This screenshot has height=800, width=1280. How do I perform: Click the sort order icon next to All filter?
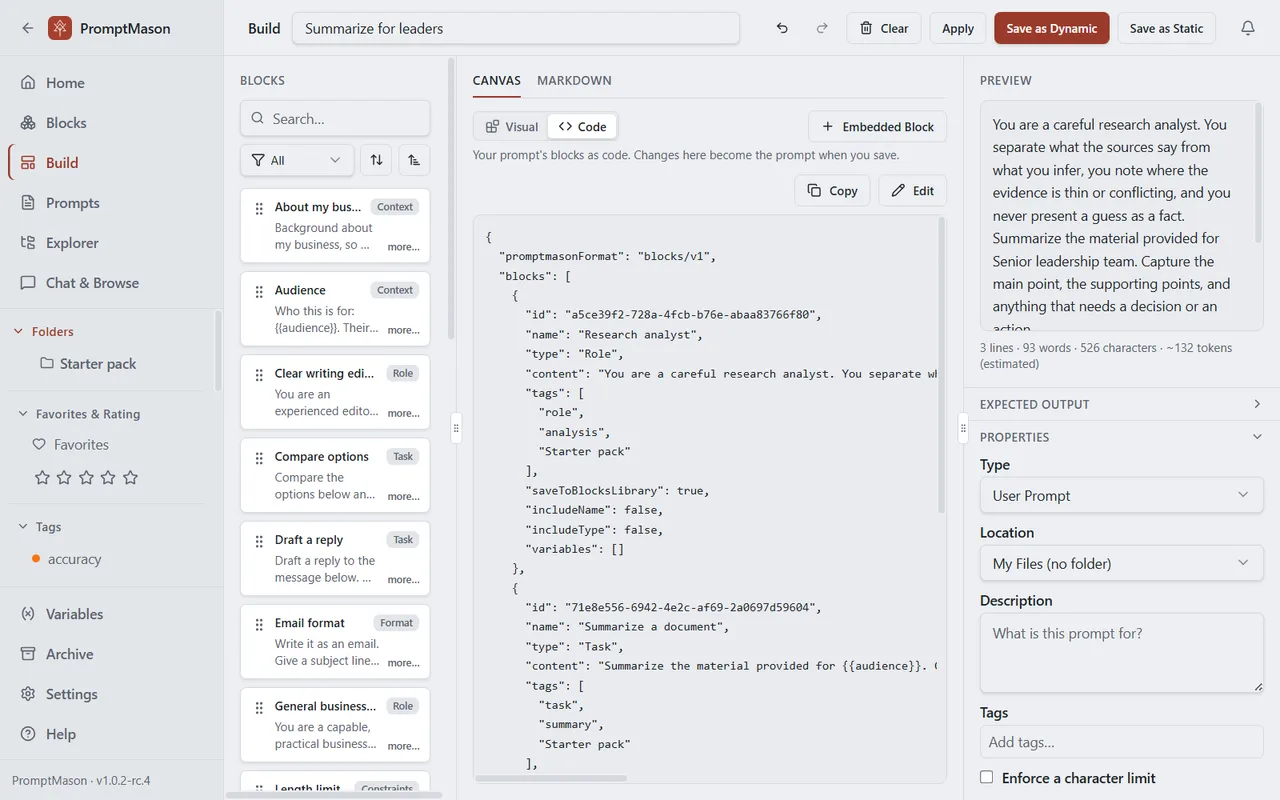376,160
